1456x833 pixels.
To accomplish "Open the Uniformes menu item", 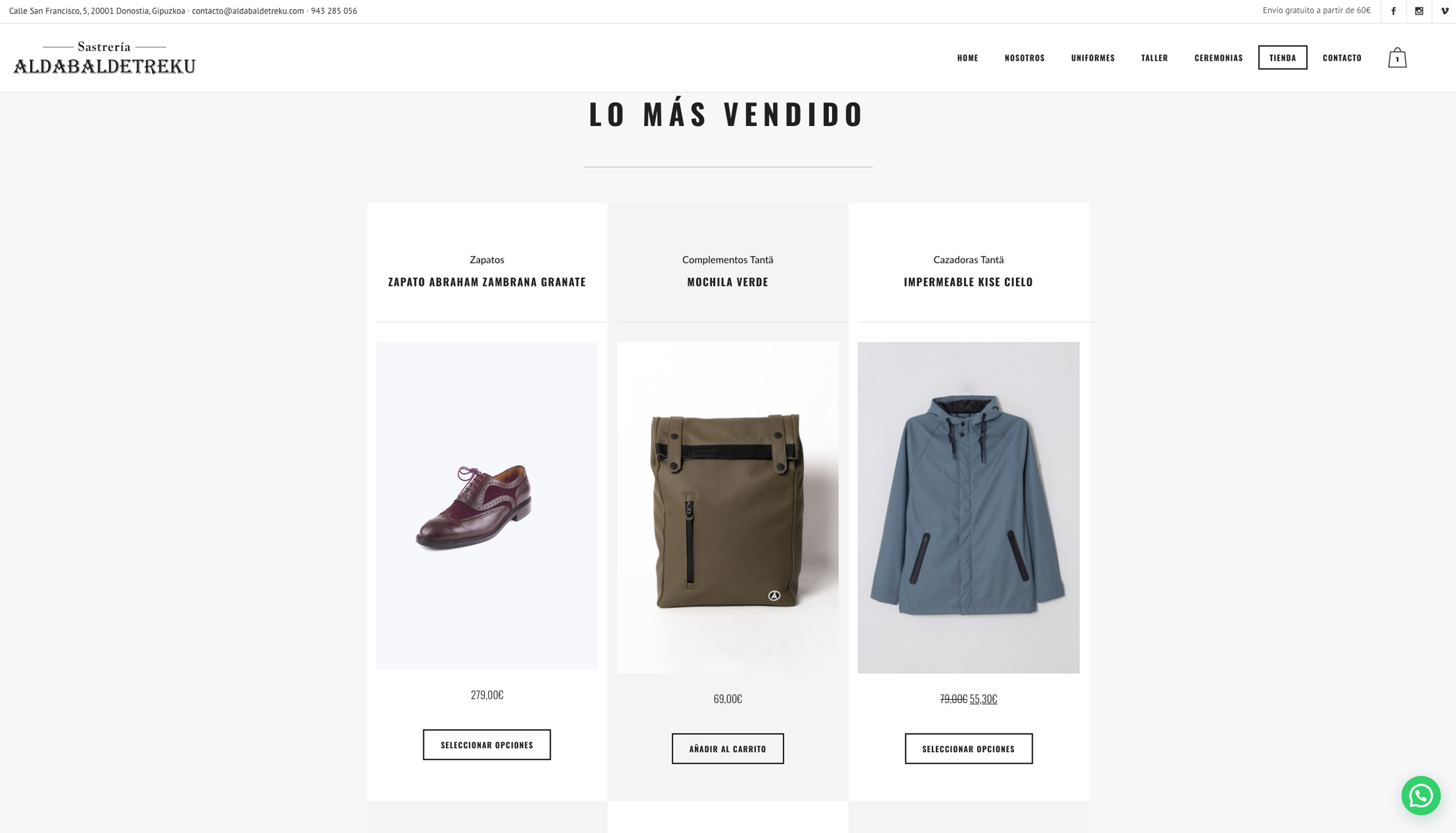I will [1092, 58].
